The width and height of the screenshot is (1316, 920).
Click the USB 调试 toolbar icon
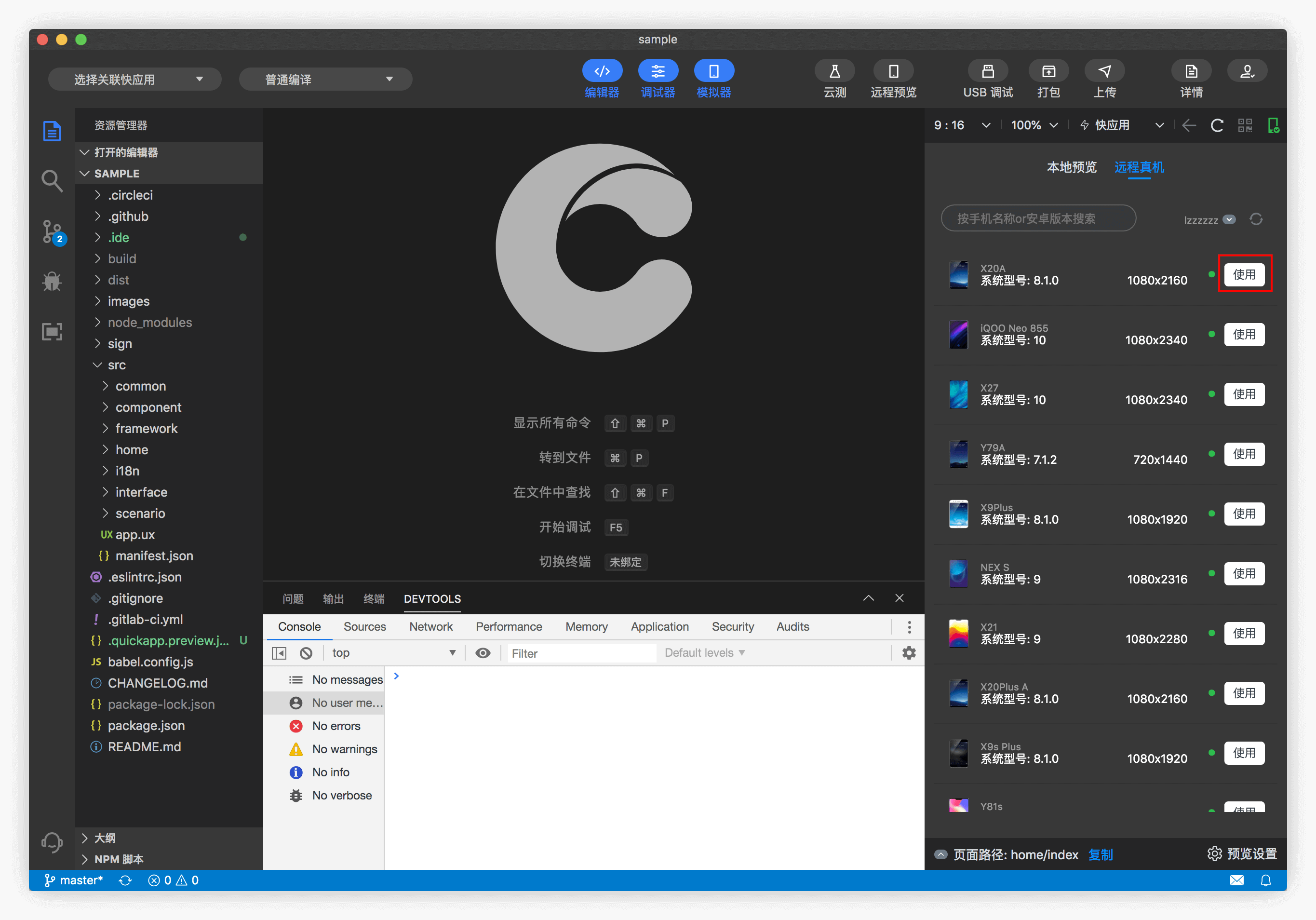pos(988,72)
